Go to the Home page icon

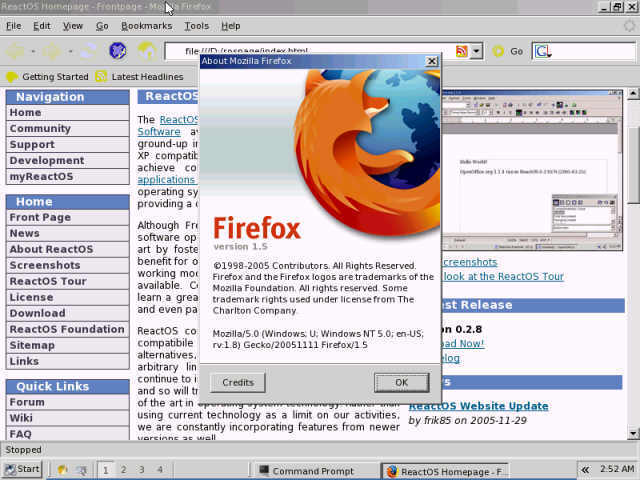(x=147, y=51)
